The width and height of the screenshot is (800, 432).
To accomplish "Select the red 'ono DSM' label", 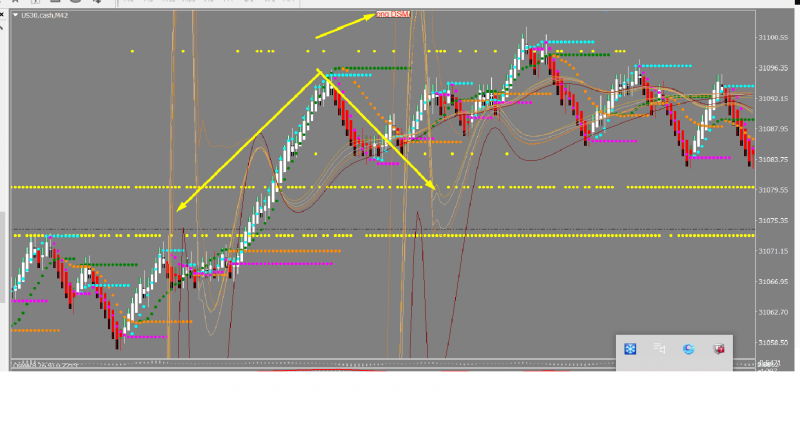I will [393, 14].
